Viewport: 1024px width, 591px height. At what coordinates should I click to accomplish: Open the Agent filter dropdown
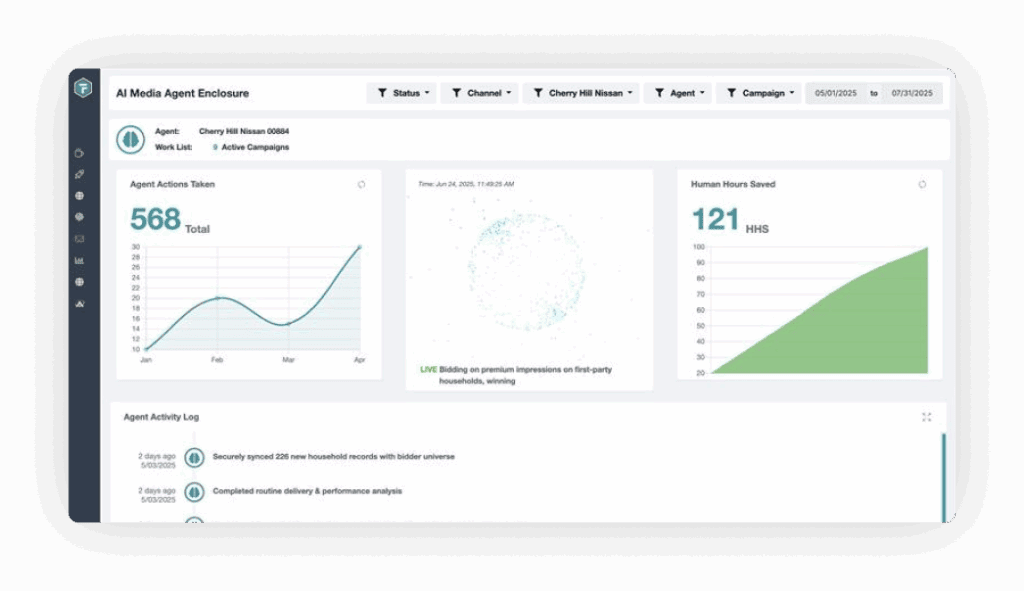click(x=678, y=93)
